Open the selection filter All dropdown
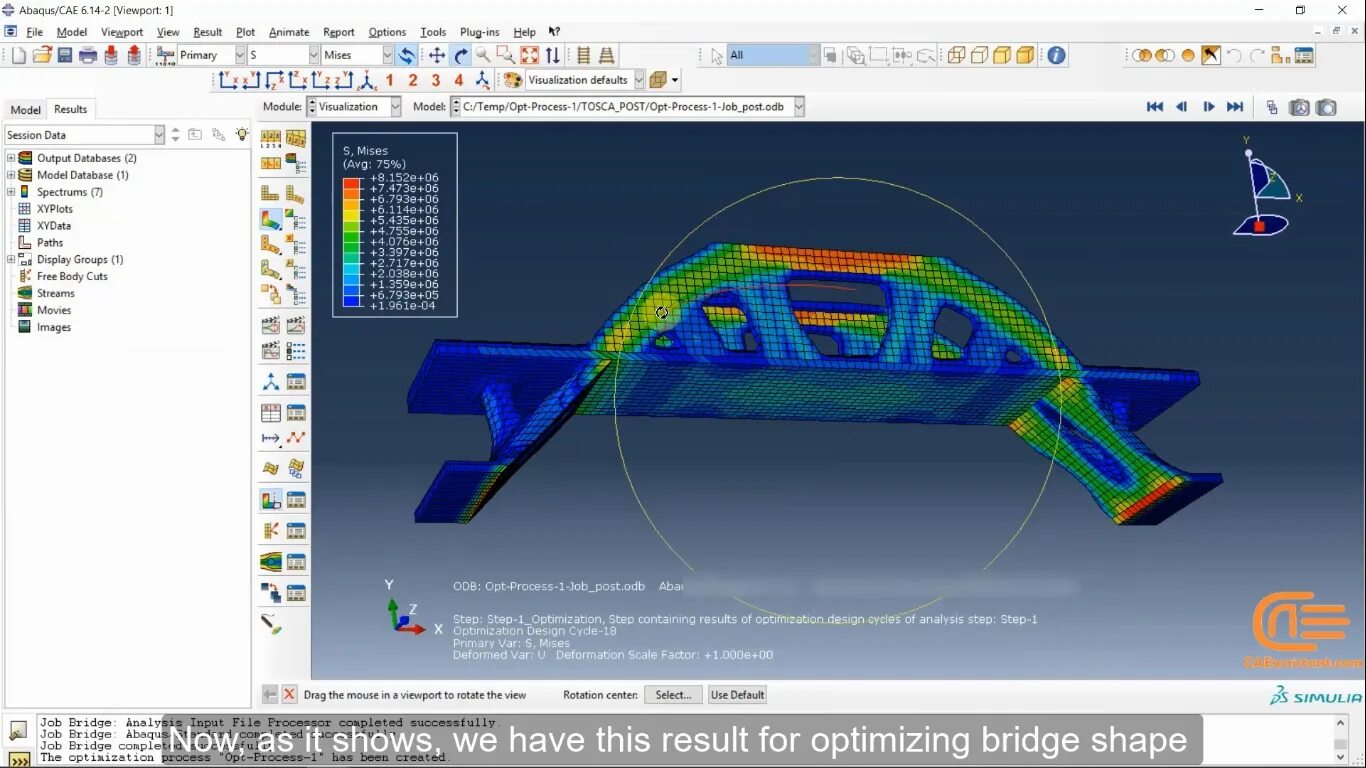 click(813, 55)
